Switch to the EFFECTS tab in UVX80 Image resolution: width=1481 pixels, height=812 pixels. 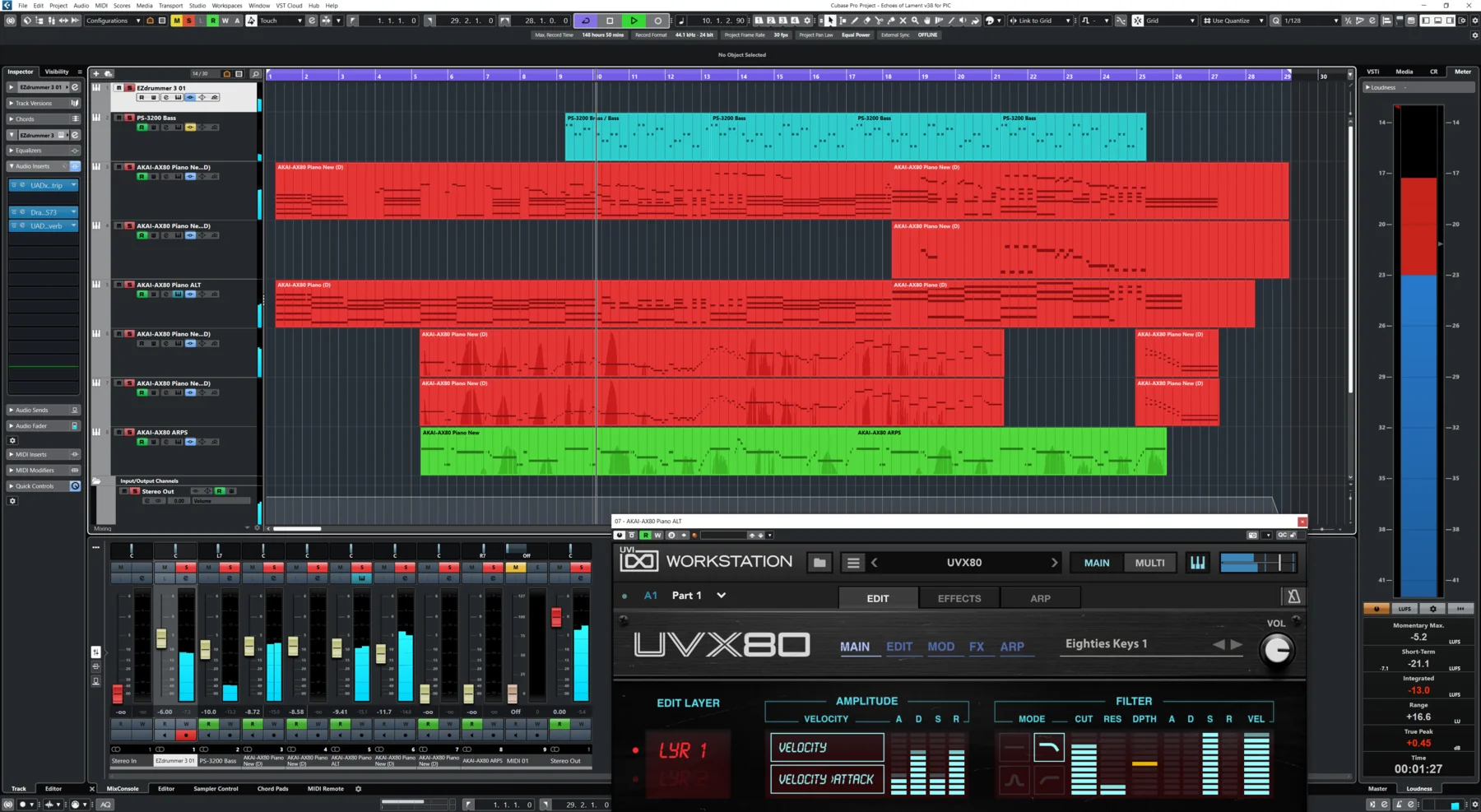[958, 598]
